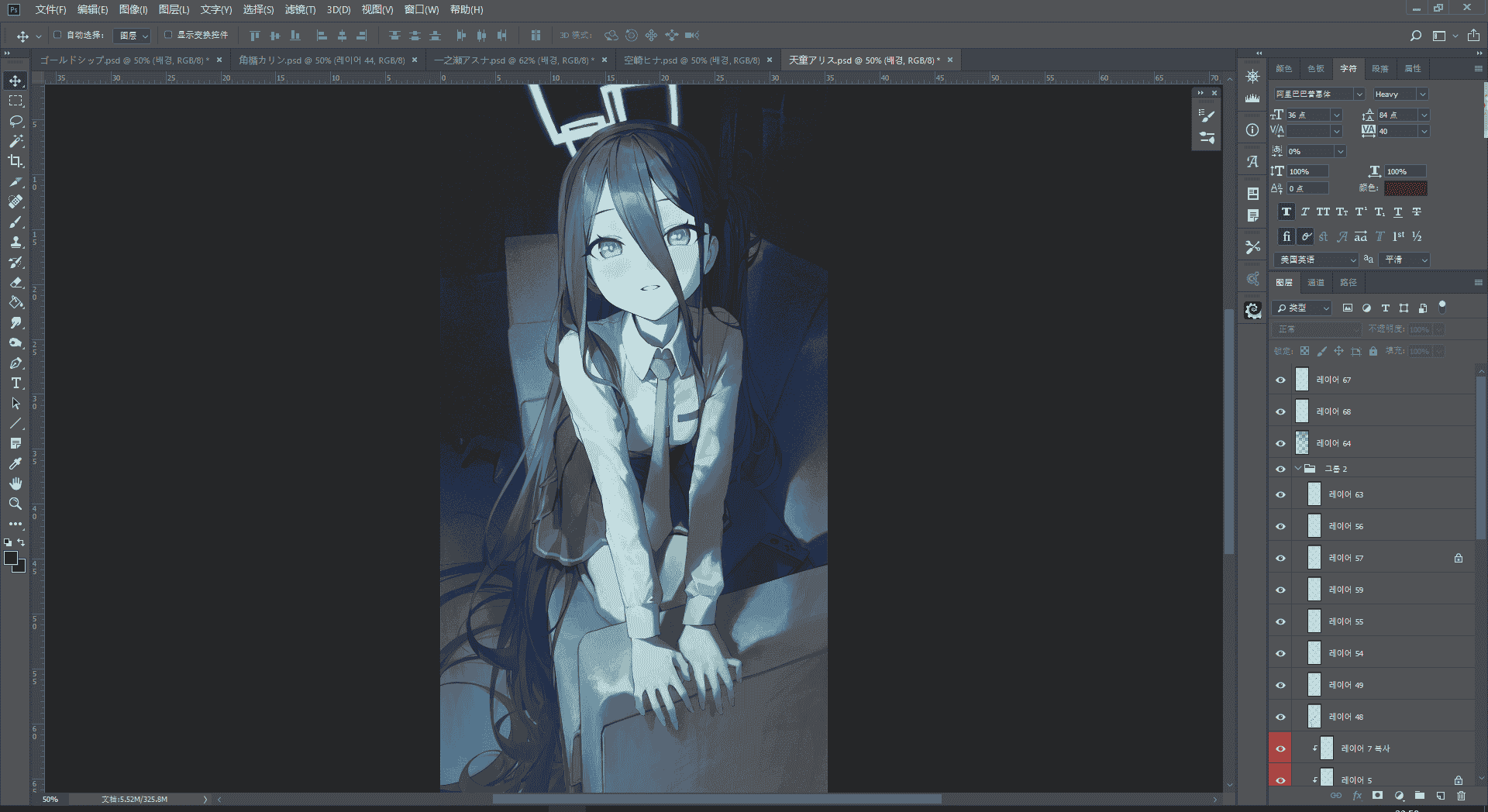Open the font size dropdown
Viewport: 1488px width, 812px height.
[1336, 115]
